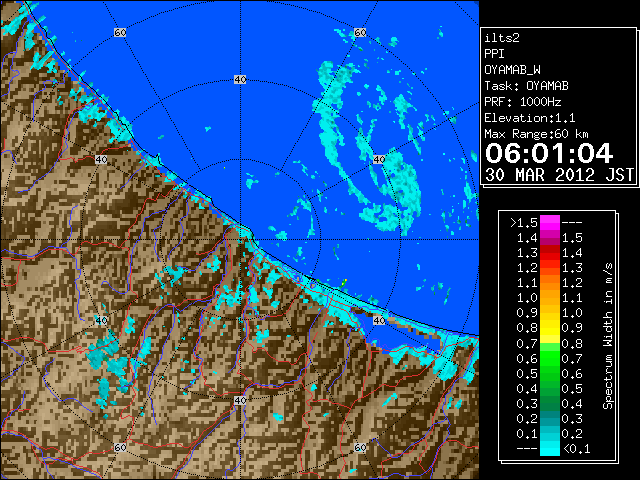Screen dimensions: 640x480
Task: Click the 40 range label due north
Action: point(240,80)
